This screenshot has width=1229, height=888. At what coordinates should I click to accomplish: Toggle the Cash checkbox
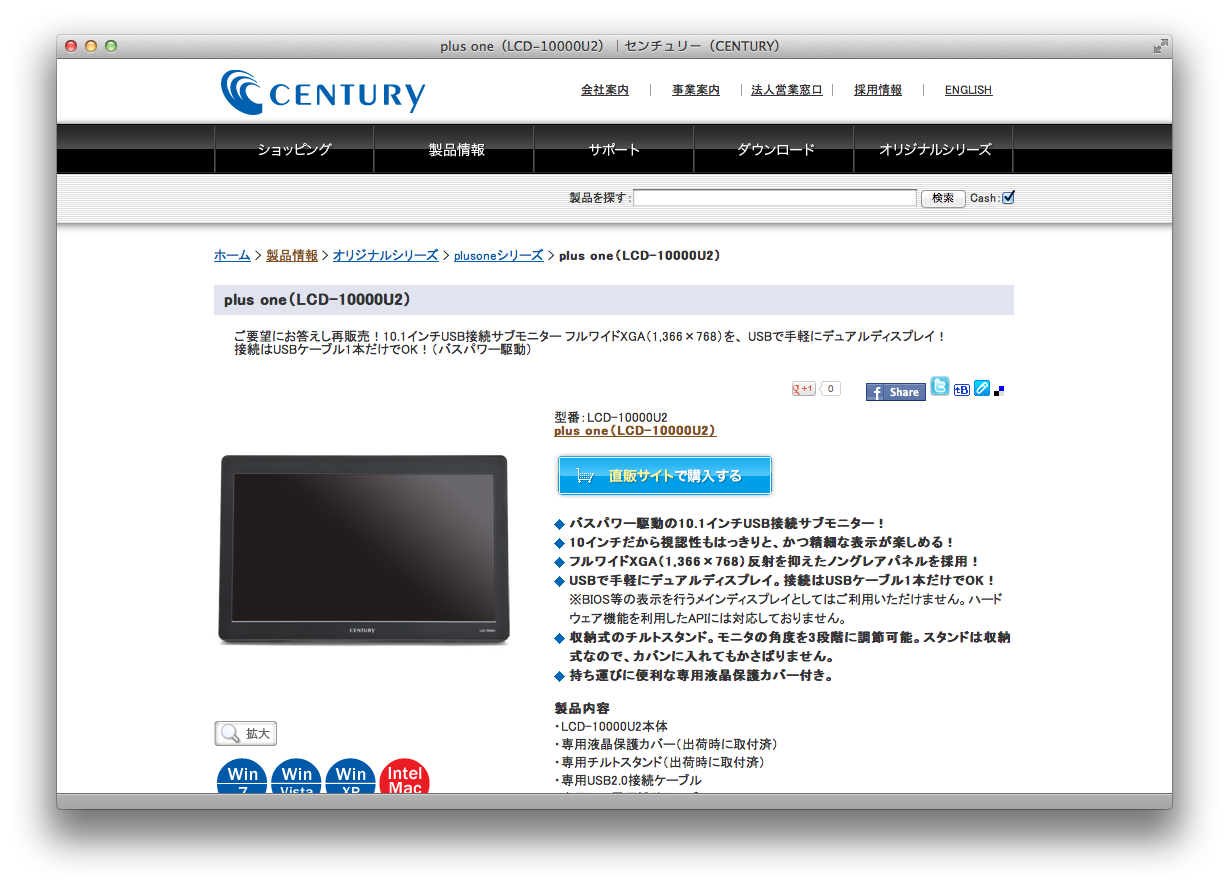[x=1008, y=197]
